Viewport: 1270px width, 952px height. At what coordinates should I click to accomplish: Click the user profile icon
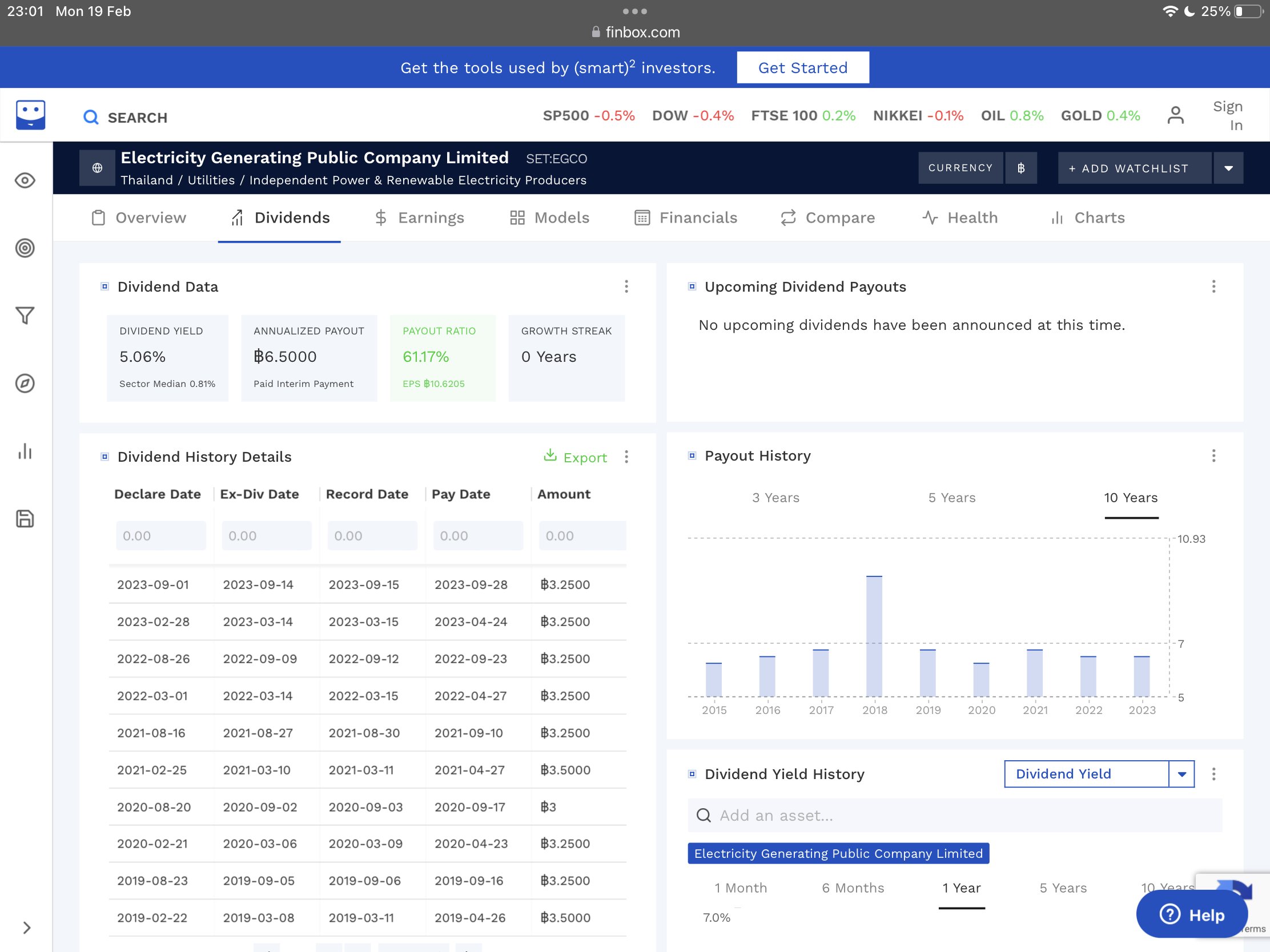pos(1175,115)
